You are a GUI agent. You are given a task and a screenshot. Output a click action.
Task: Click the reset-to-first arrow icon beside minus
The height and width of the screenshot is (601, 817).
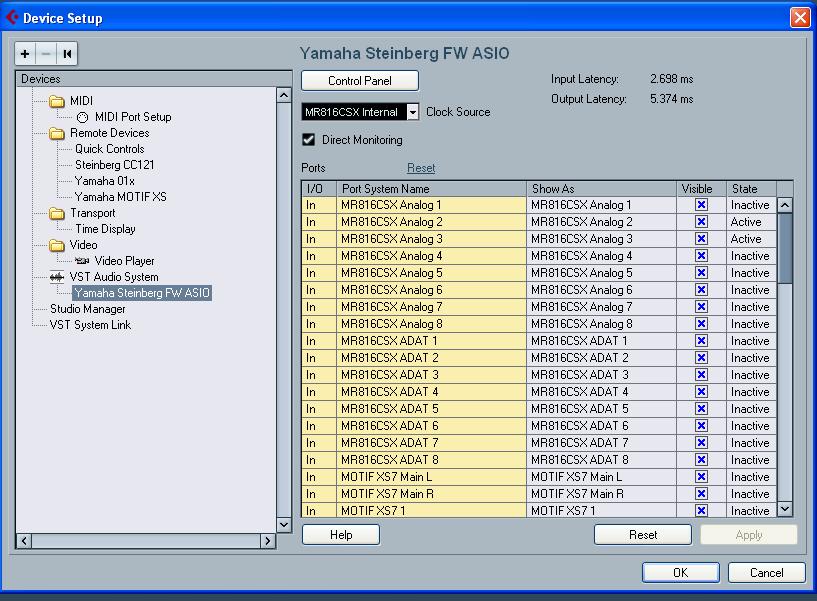67,54
